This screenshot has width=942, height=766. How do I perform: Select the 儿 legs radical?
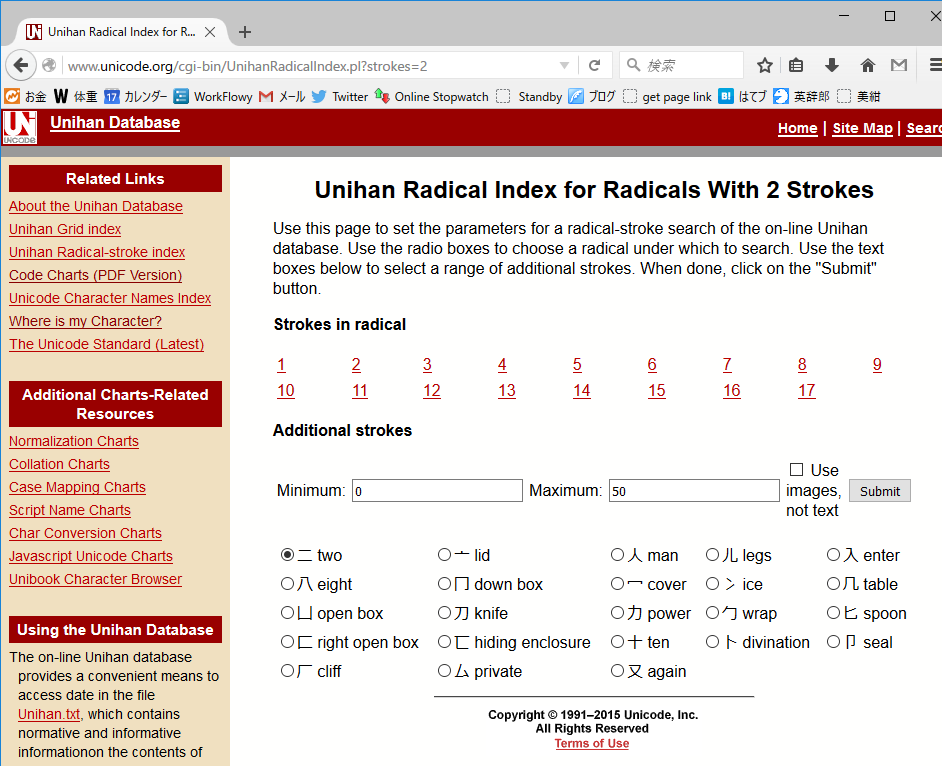click(712, 555)
